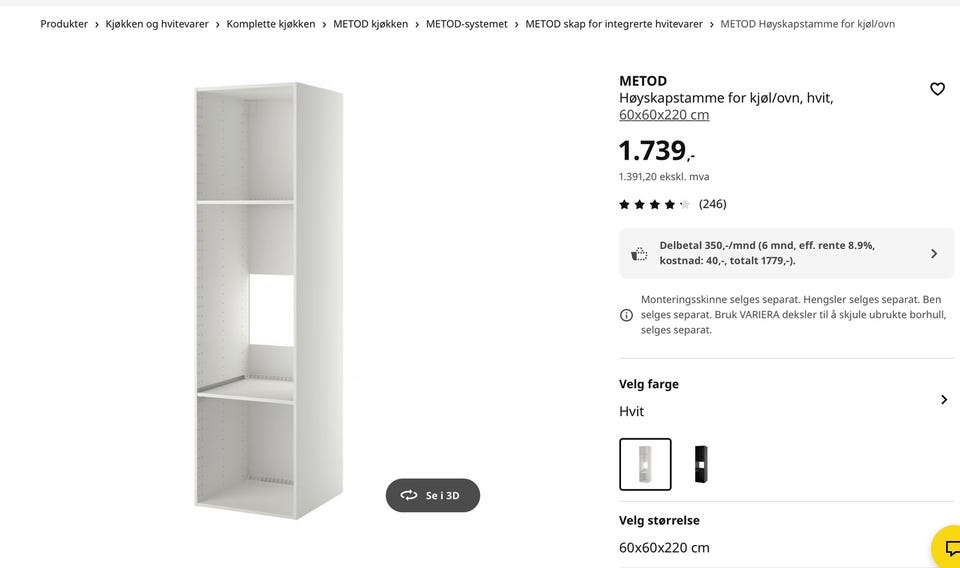
Task: Click the info circle icon beside Monteringsskinne text
Action: (x=626, y=315)
